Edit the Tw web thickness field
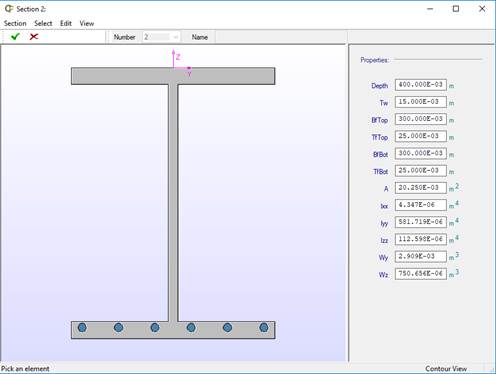 421,102
